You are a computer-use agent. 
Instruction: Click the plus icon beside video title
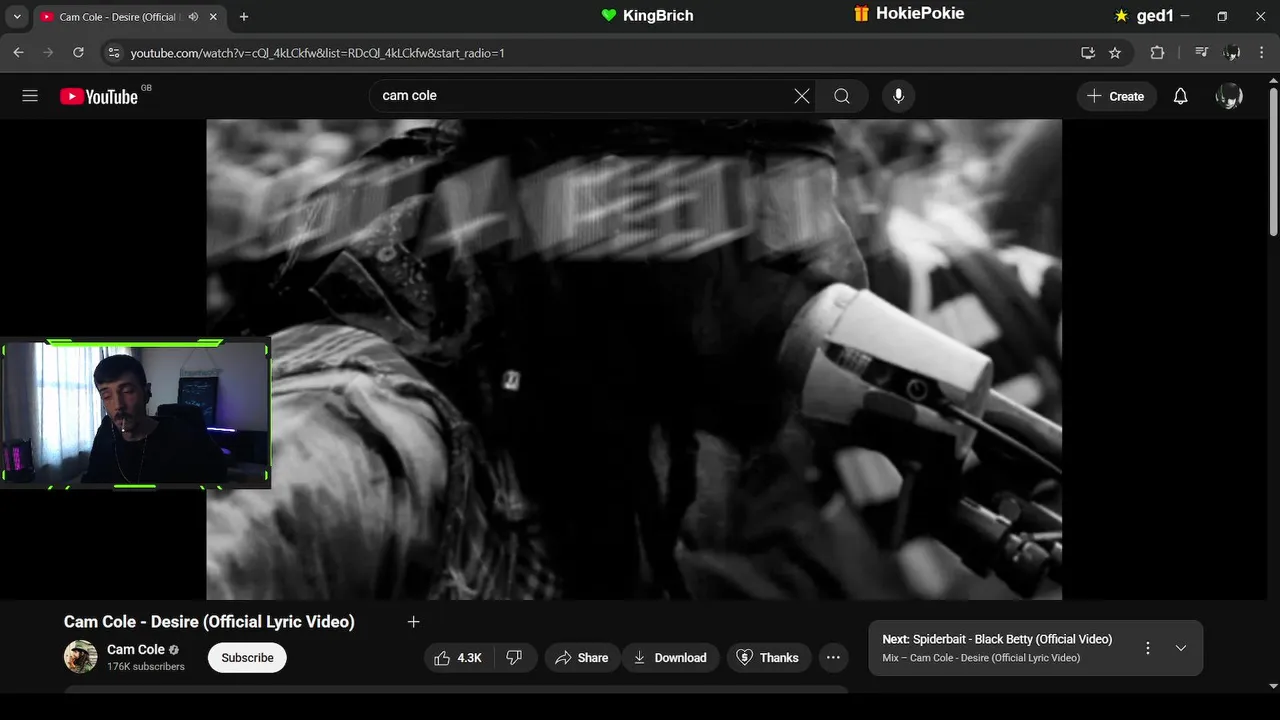(x=413, y=622)
